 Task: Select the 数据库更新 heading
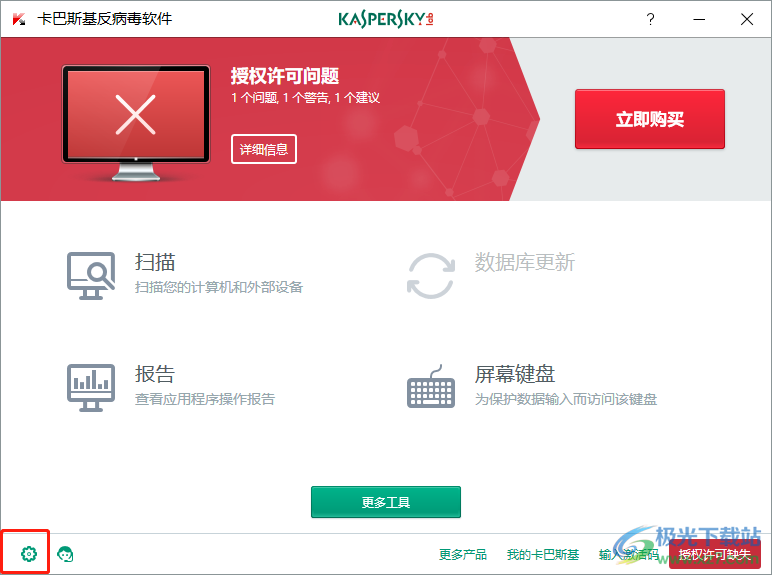tap(525, 262)
